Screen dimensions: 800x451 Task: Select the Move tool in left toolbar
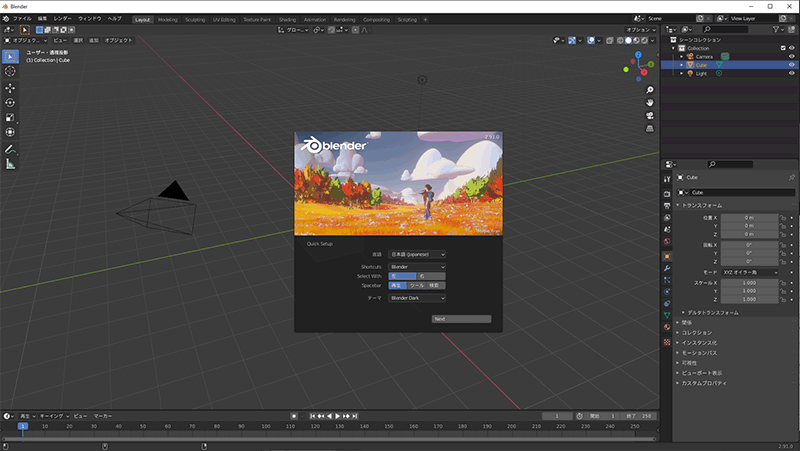click(10, 88)
